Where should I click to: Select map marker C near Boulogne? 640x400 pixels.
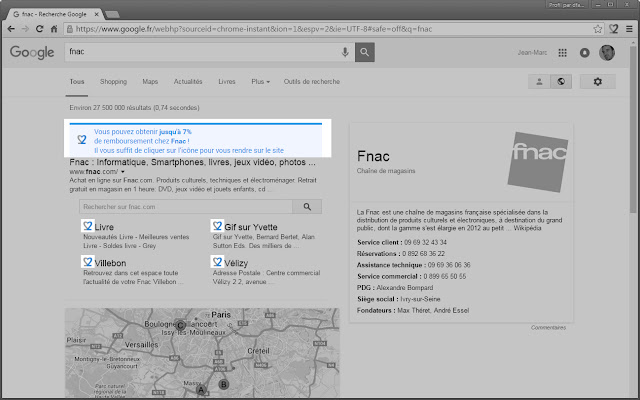click(180, 325)
